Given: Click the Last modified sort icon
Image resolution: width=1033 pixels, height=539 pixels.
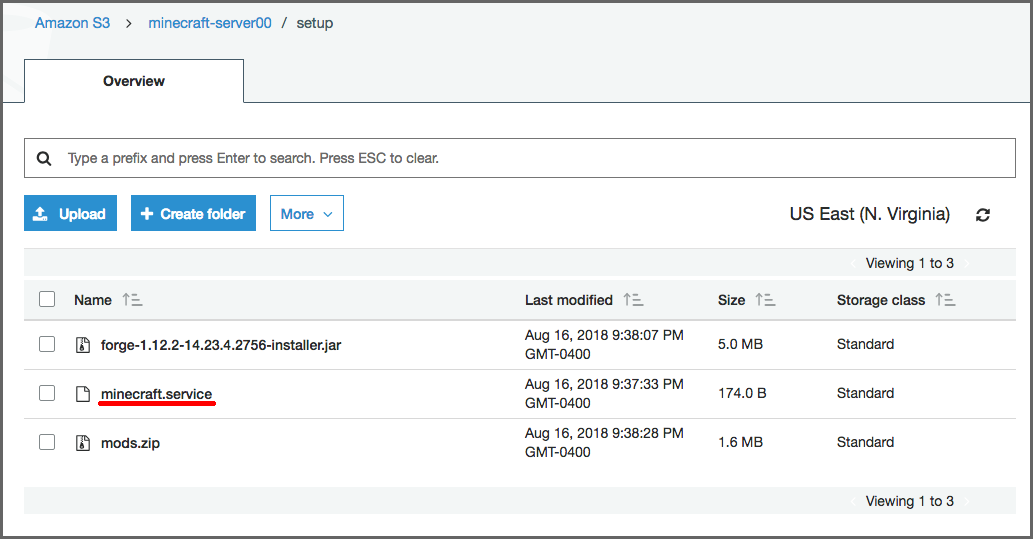Looking at the screenshot, I should click(633, 300).
